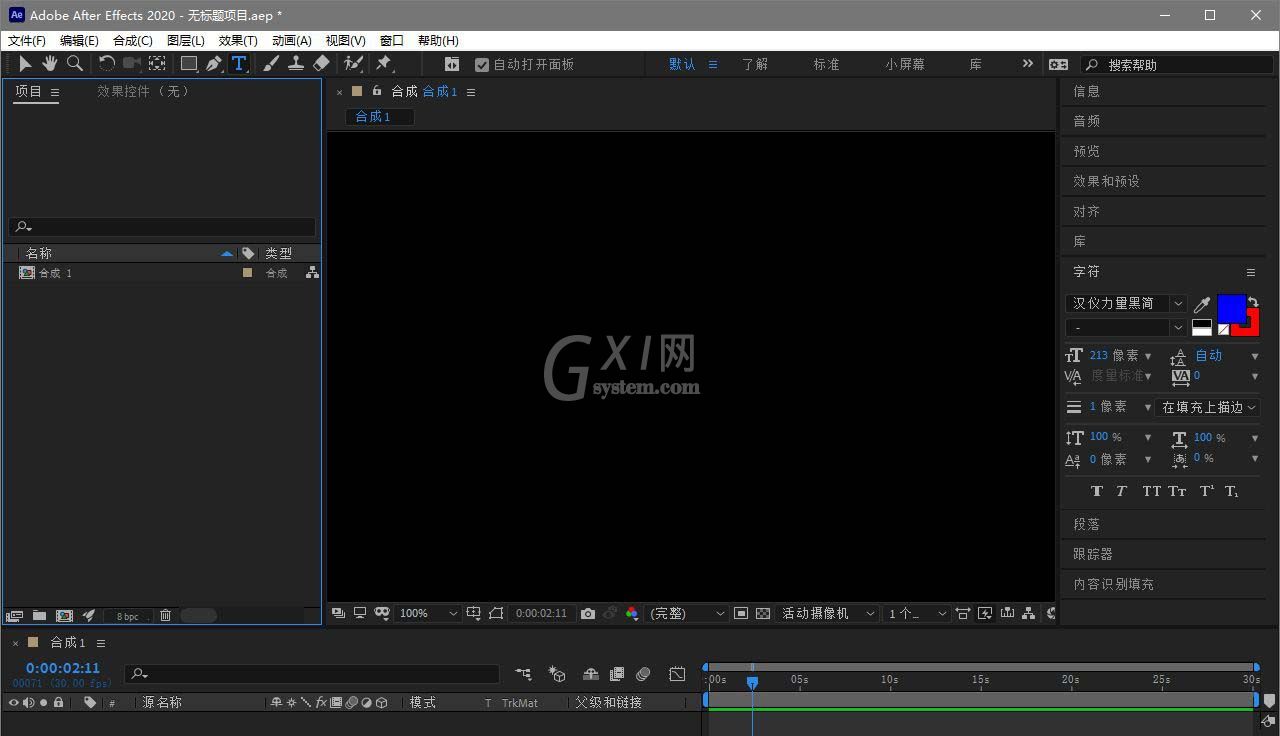
Task: Toggle Motion Blur switch in timeline
Action: (x=643, y=675)
